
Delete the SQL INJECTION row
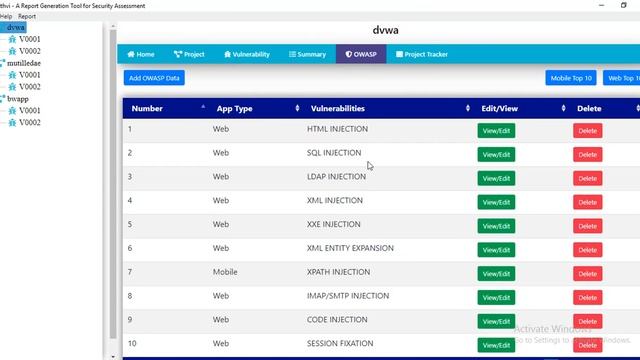click(588, 155)
